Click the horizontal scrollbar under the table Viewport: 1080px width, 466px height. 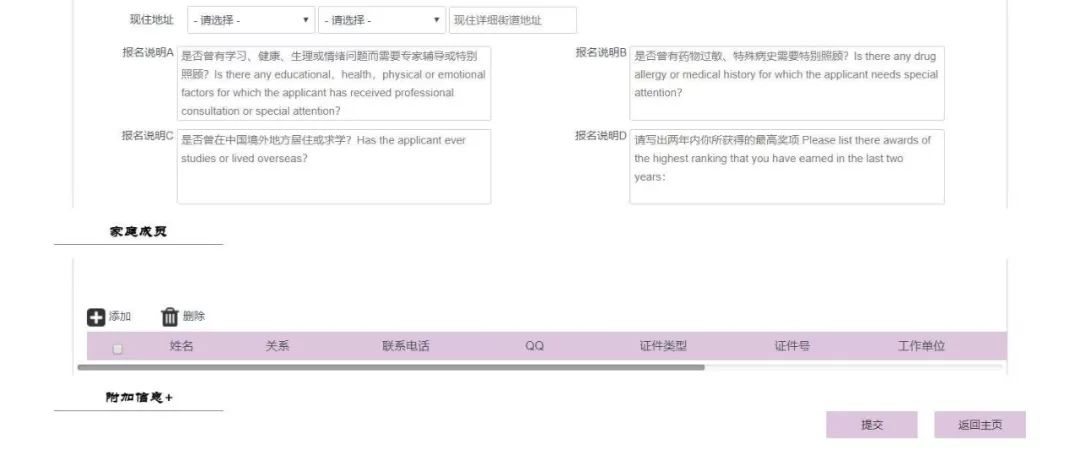click(x=391, y=368)
